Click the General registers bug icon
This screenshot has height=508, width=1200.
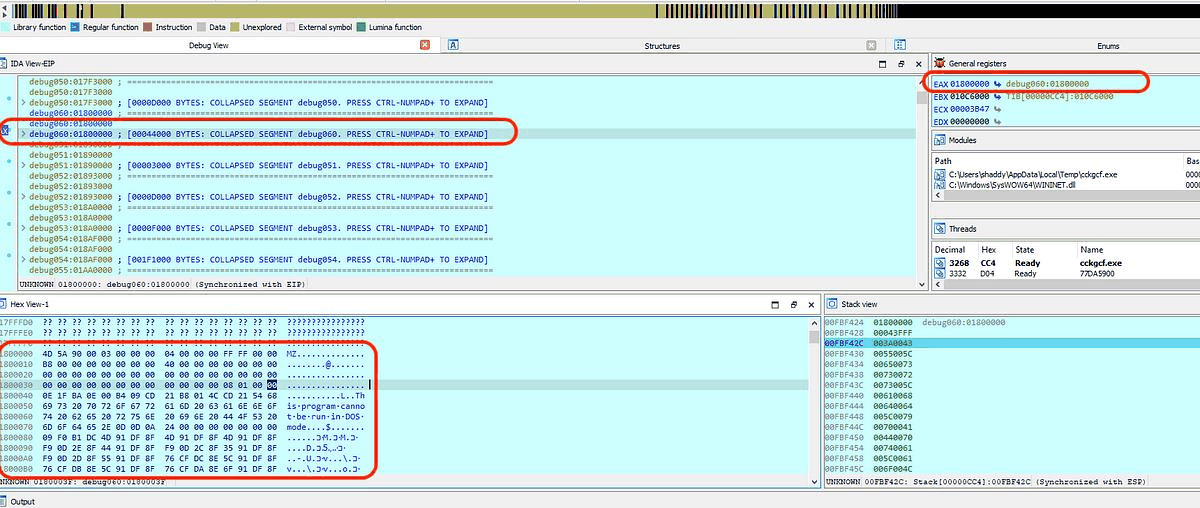click(x=939, y=63)
